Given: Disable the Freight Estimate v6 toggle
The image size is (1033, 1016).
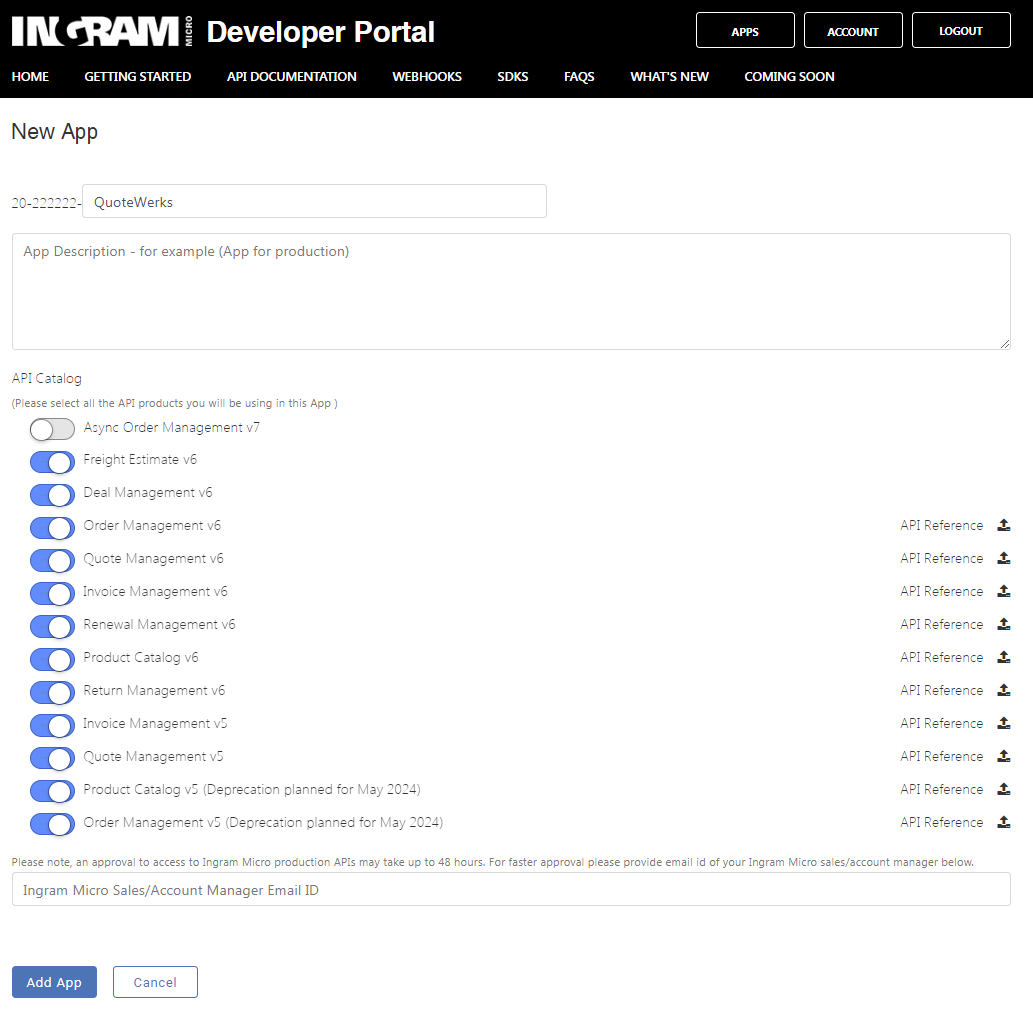Looking at the screenshot, I should 52,462.
